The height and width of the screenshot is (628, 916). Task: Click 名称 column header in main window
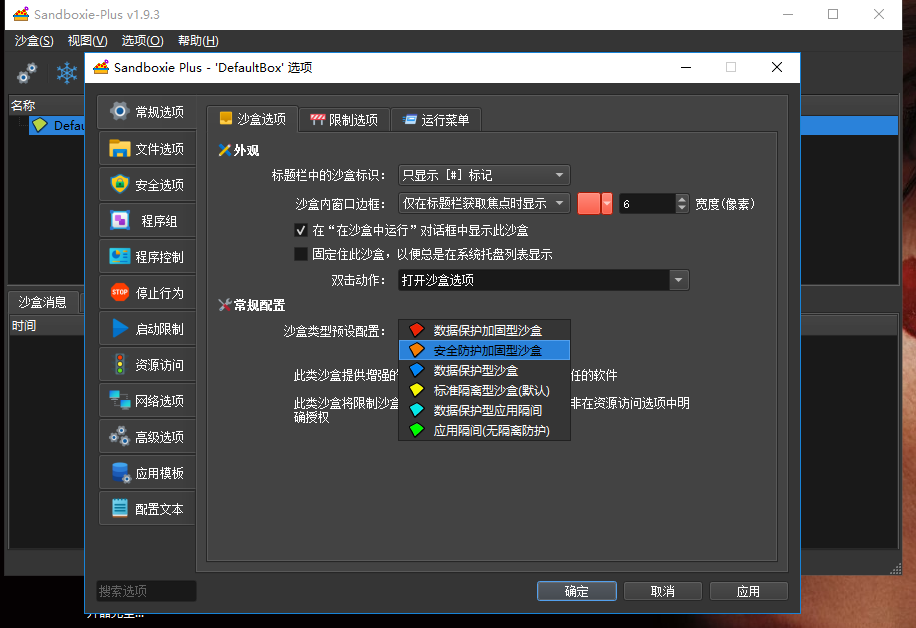pyautogui.click(x=47, y=105)
